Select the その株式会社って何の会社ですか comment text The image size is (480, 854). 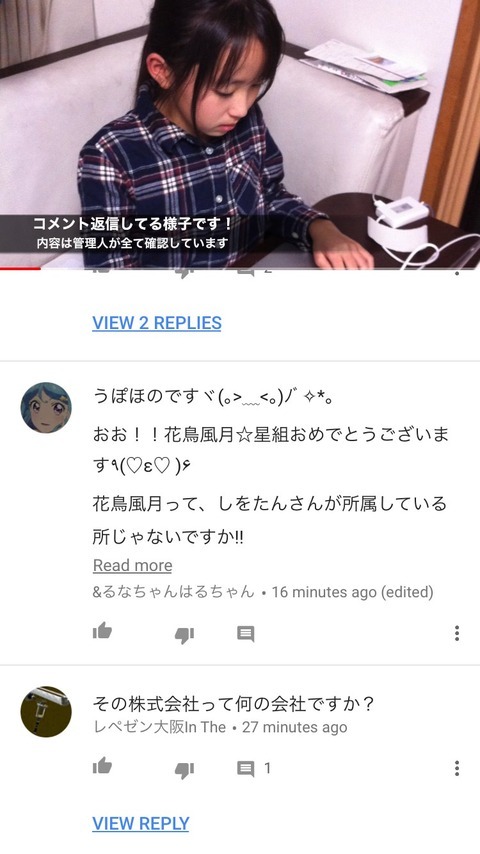233,704
